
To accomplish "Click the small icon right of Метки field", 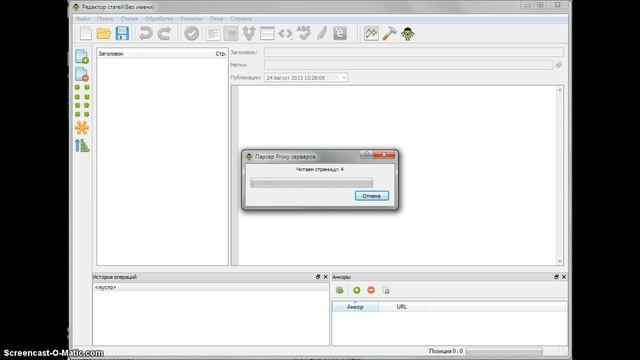I will 558,65.
